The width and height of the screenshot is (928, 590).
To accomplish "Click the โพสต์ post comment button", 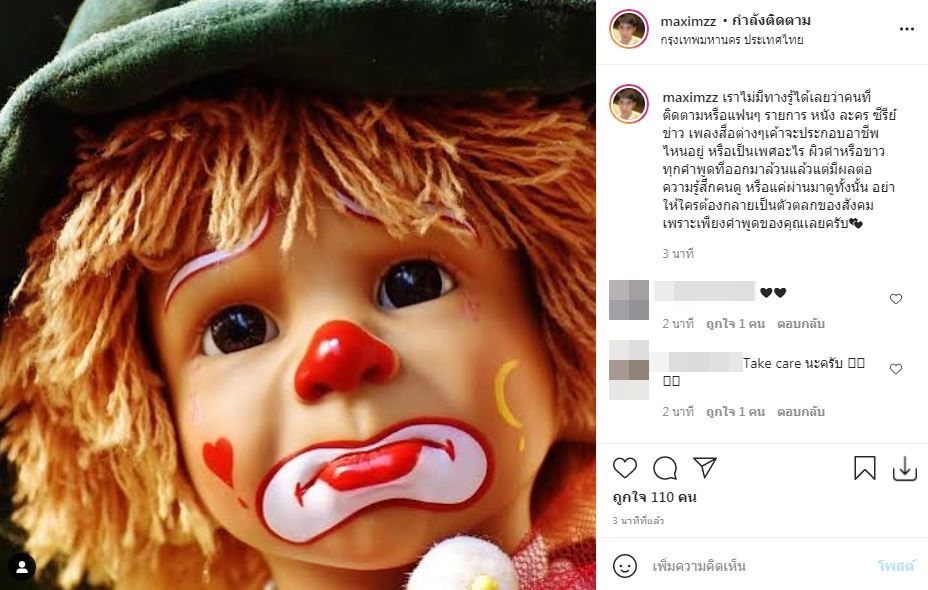I will (x=896, y=566).
